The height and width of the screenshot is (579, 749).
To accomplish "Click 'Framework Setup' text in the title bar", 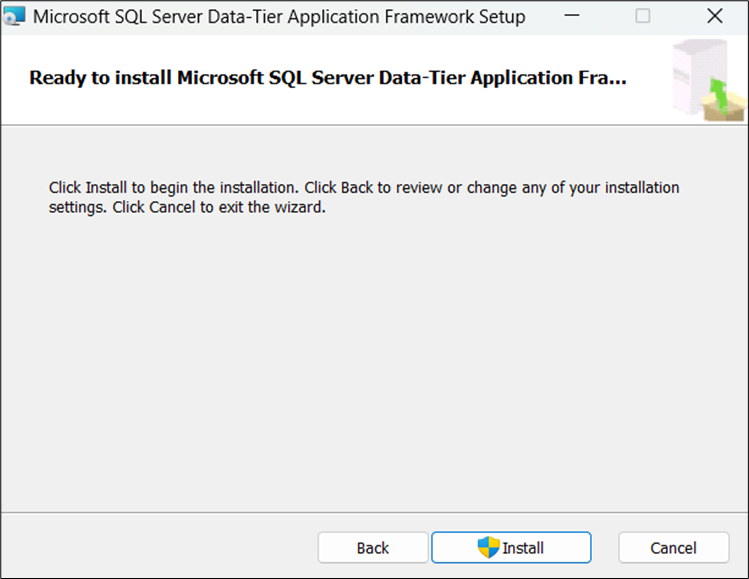I will (458, 17).
